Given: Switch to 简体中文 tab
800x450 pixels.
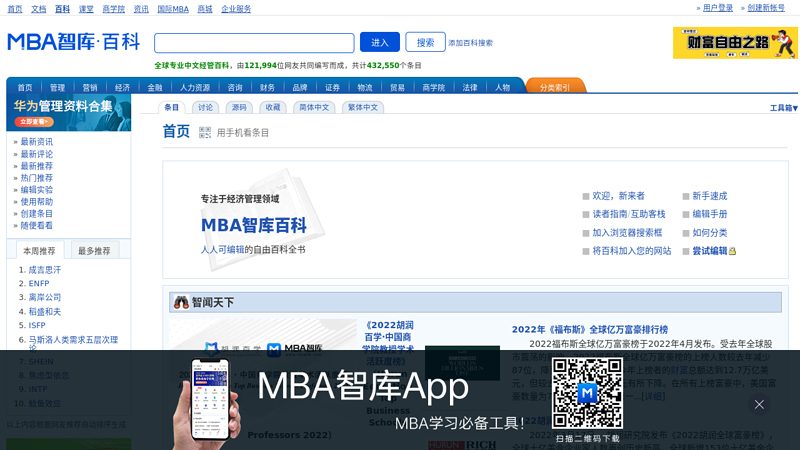Looking at the screenshot, I should (x=314, y=107).
